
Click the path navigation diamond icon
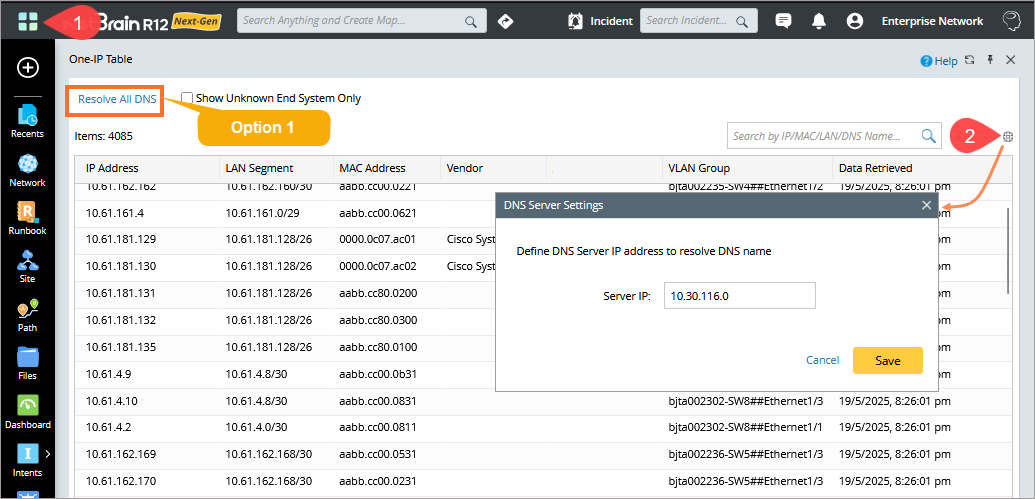pos(505,21)
